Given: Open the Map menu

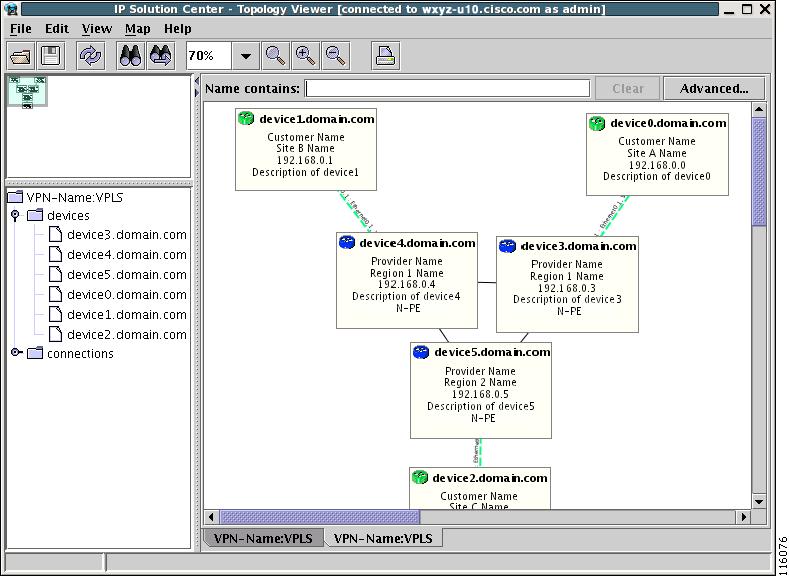Looking at the screenshot, I should (137, 29).
